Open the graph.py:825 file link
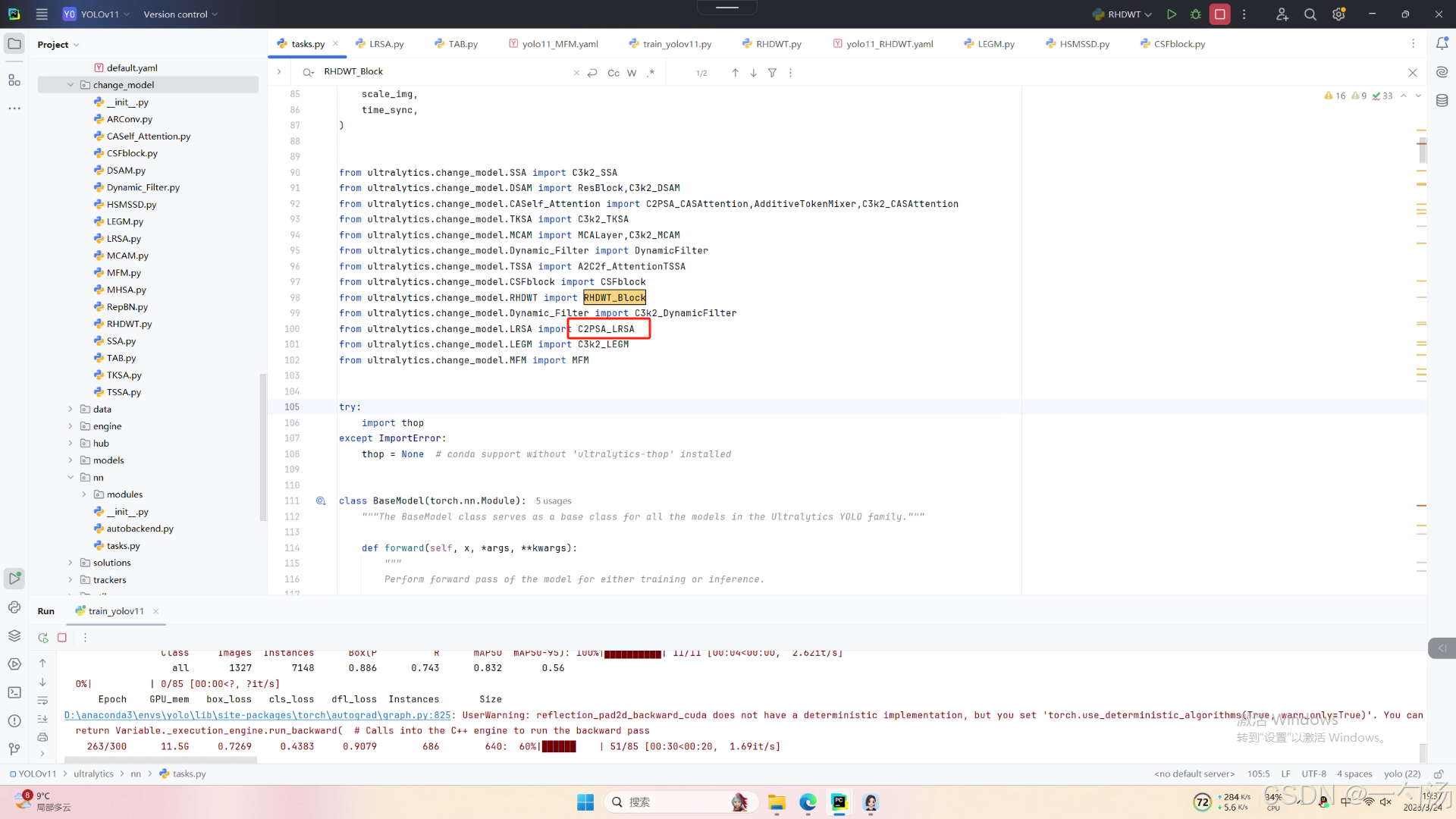Screen dimensions: 1456x819 tap(258, 715)
